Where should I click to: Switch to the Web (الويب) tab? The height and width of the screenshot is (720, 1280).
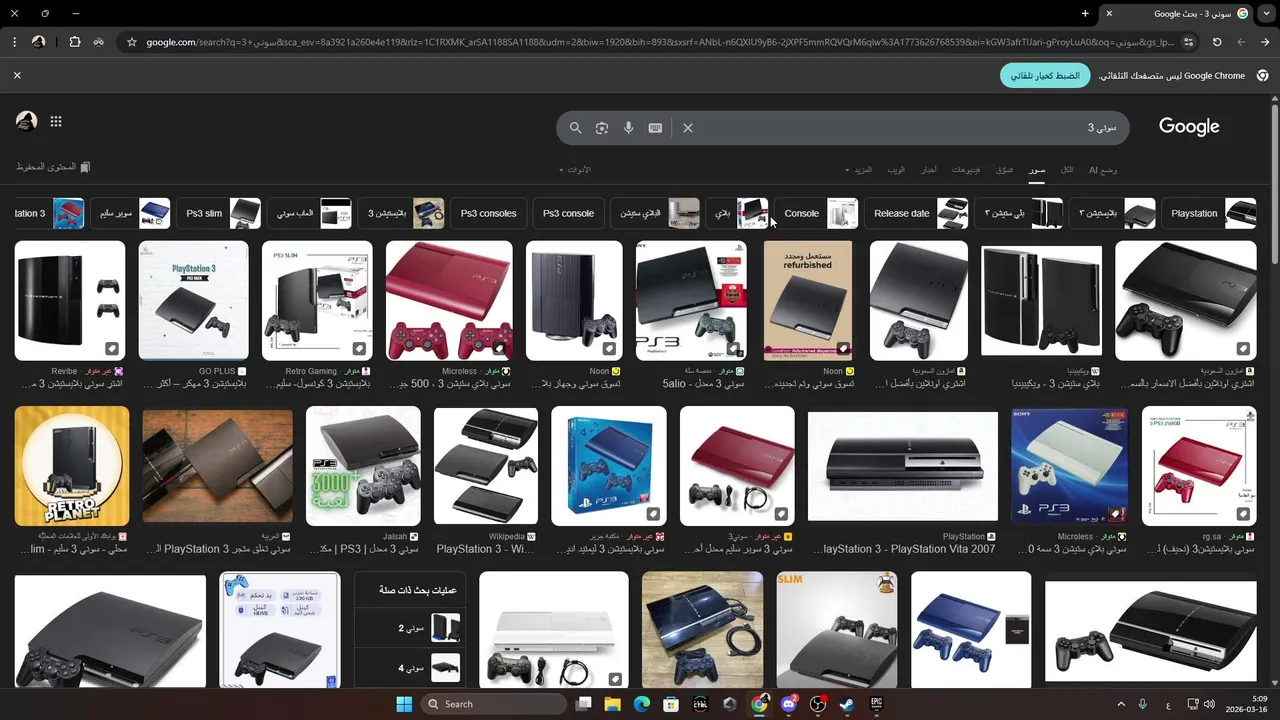(896, 170)
